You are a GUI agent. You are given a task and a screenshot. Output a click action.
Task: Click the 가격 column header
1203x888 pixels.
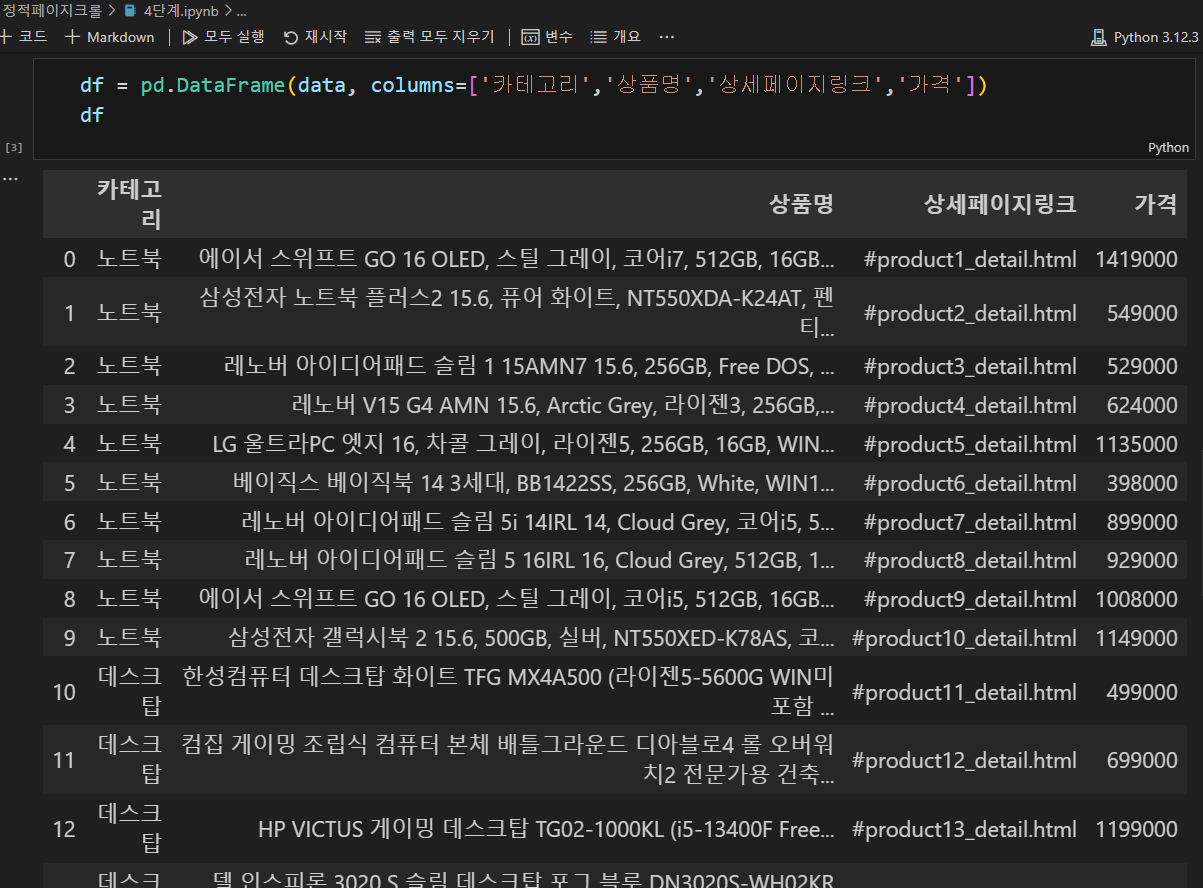click(1155, 204)
